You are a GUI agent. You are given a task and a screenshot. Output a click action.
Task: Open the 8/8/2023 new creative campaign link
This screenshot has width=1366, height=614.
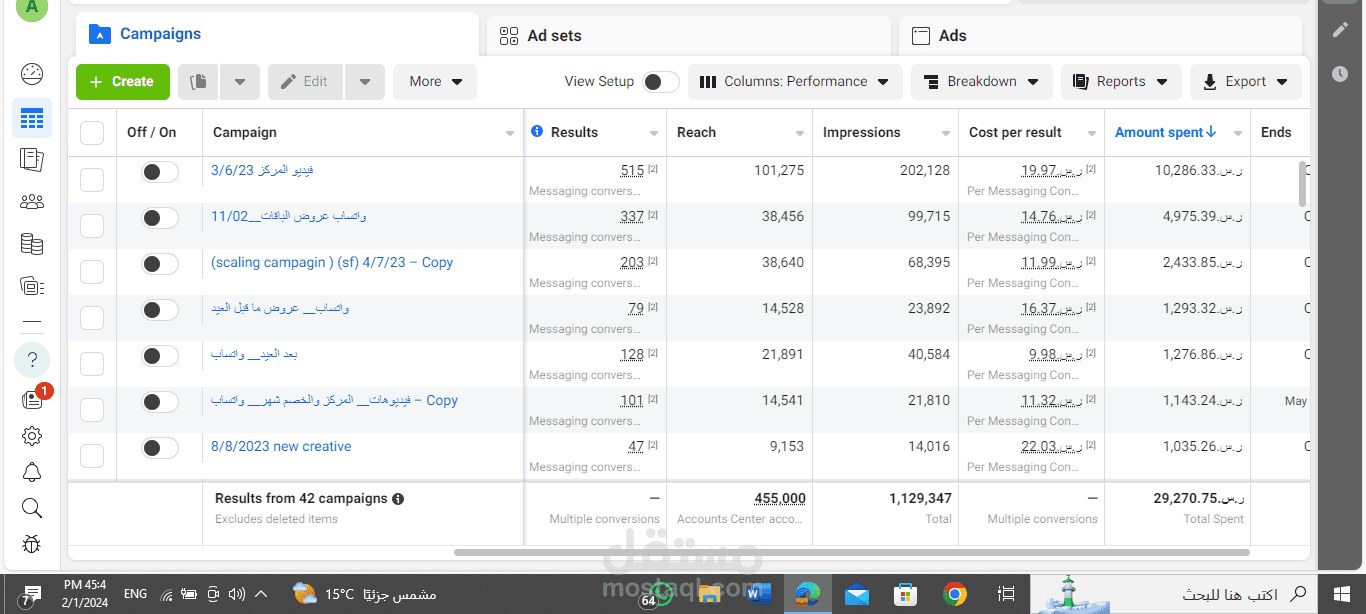281,447
